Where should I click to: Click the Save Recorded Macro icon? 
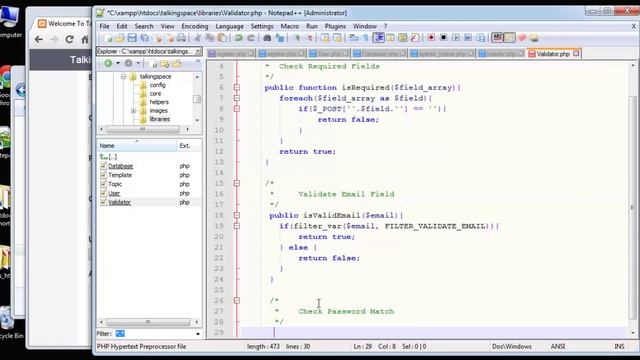481,38
